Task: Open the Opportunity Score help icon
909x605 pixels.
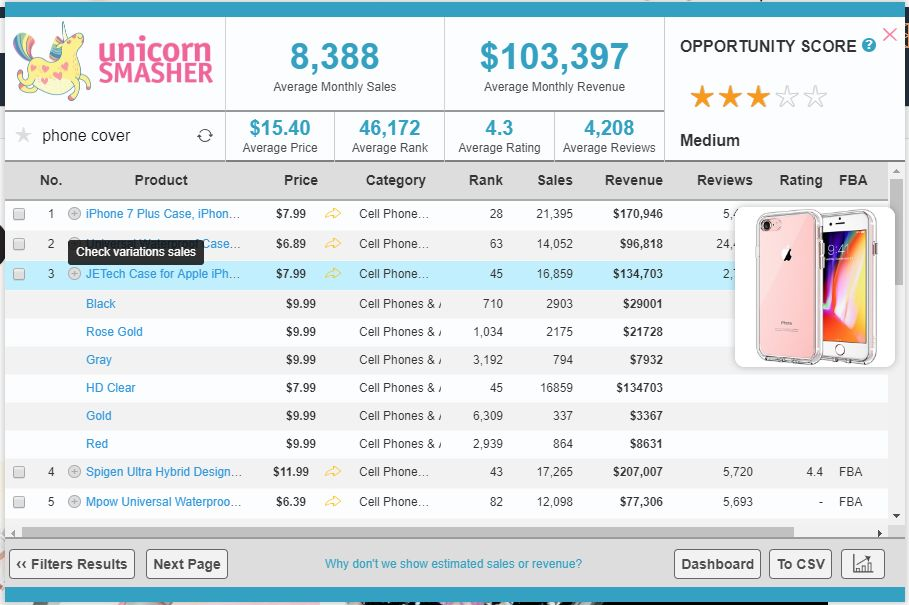Action: (x=868, y=45)
